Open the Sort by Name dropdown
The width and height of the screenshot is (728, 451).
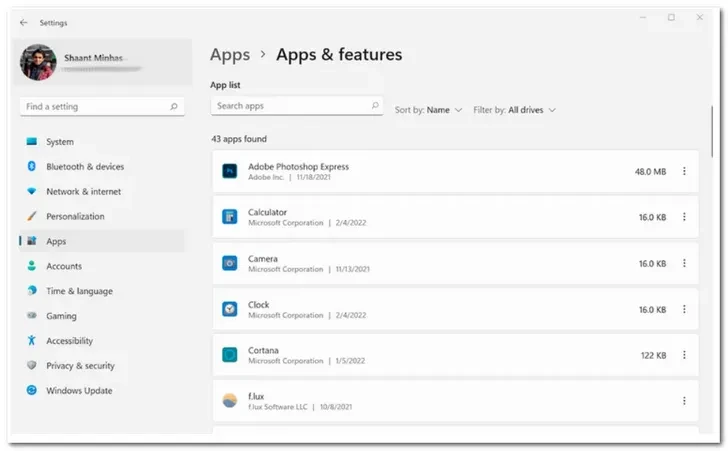[x=428, y=110]
